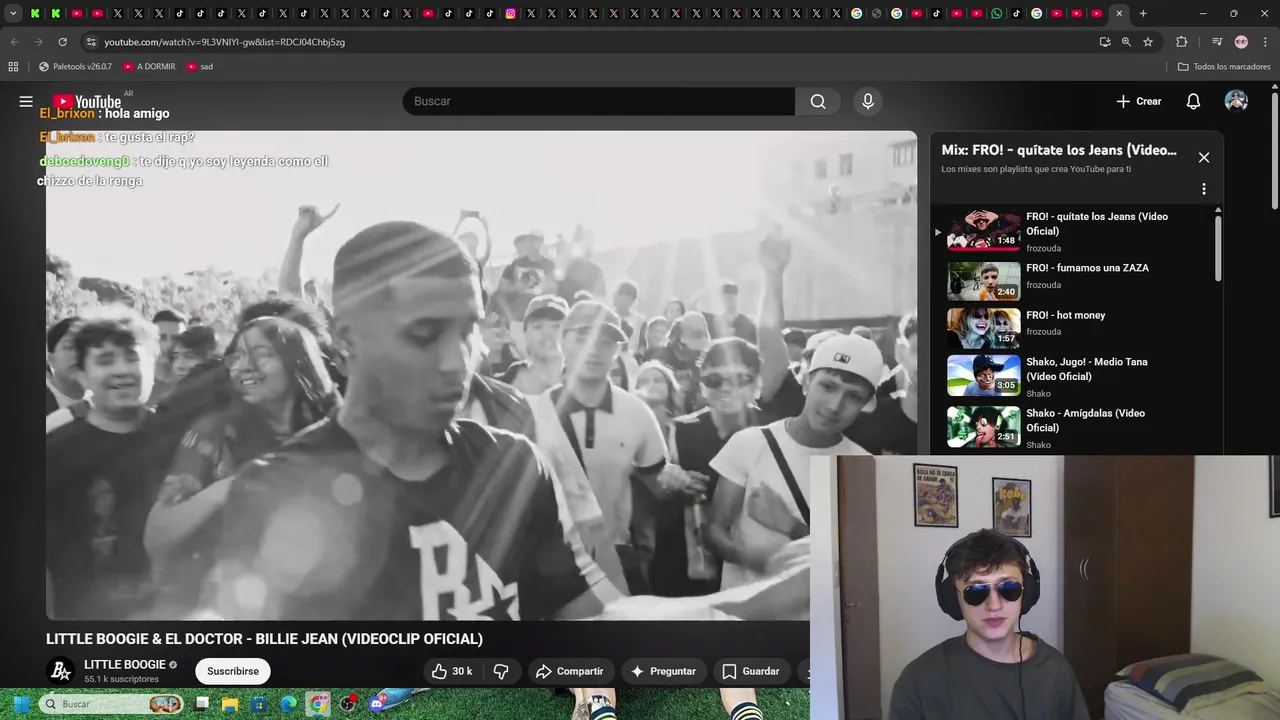Go forward in browser history
This screenshot has width=1280, height=720.
click(38, 42)
